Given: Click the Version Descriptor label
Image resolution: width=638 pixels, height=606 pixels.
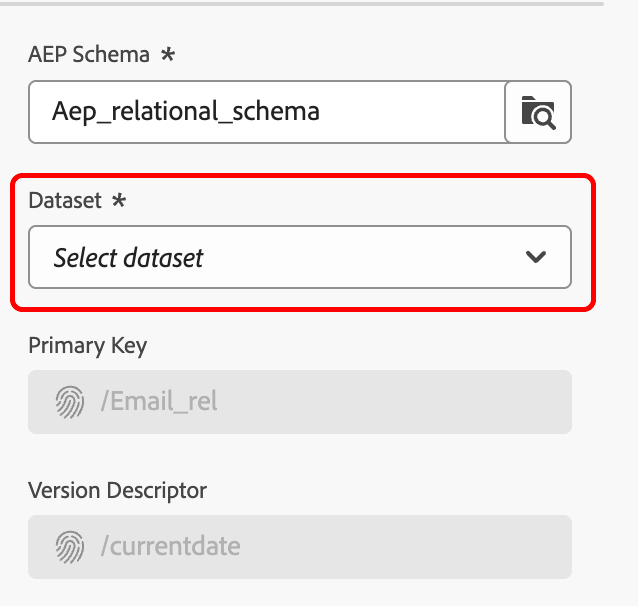Looking at the screenshot, I should click(x=117, y=491).
